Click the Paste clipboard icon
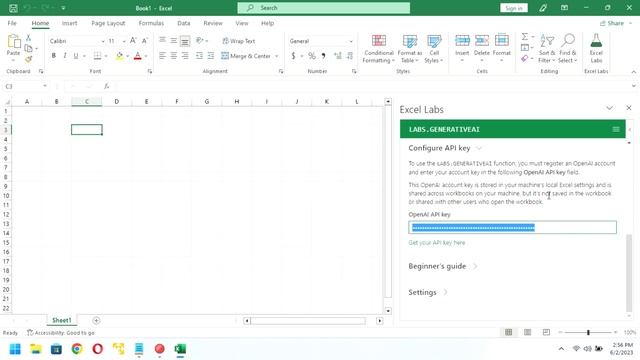The width and height of the screenshot is (640, 360). click(x=13, y=41)
